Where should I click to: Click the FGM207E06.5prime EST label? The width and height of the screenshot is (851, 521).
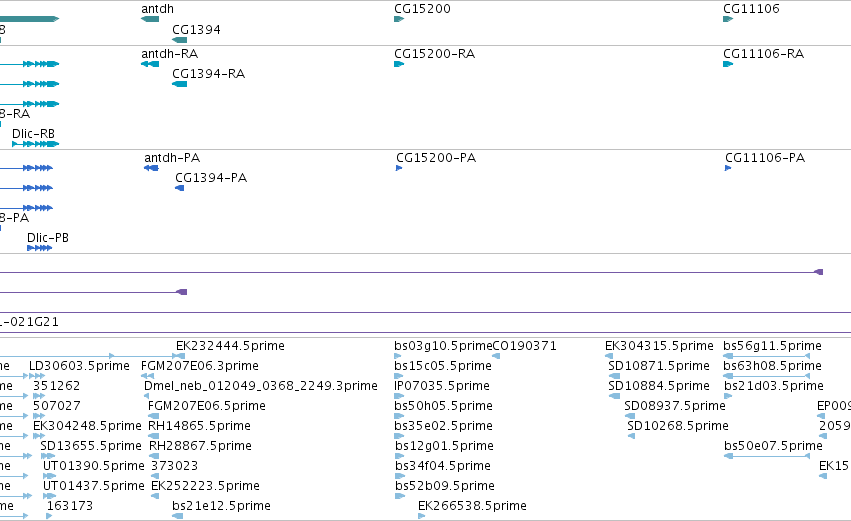tap(207, 406)
